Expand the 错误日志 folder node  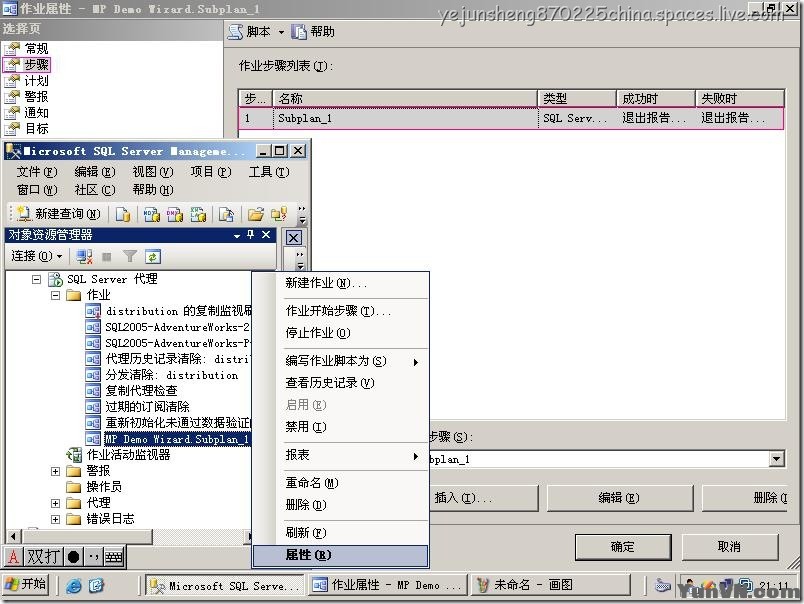(x=55, y=519)
